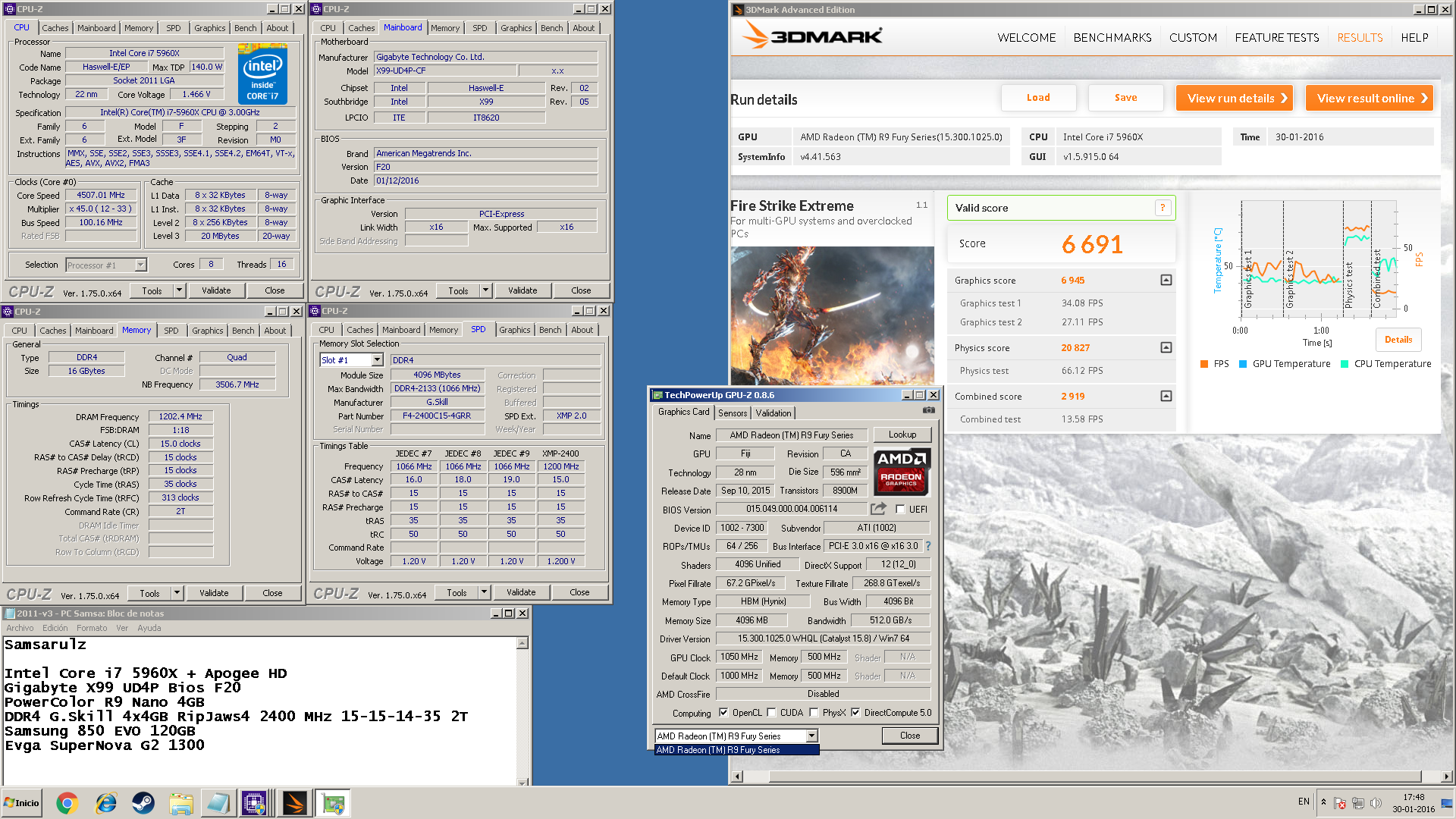Screen dimensions: 1456x819
Task: Open the GPU selection dropdown in GPU-Z
Action: click(x=811, y=736)
